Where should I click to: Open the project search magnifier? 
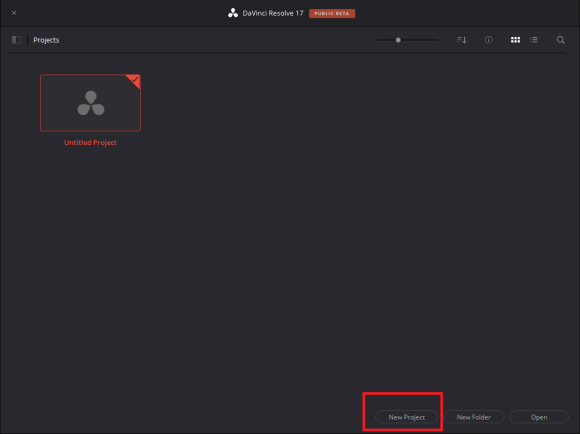click(561, 40)
